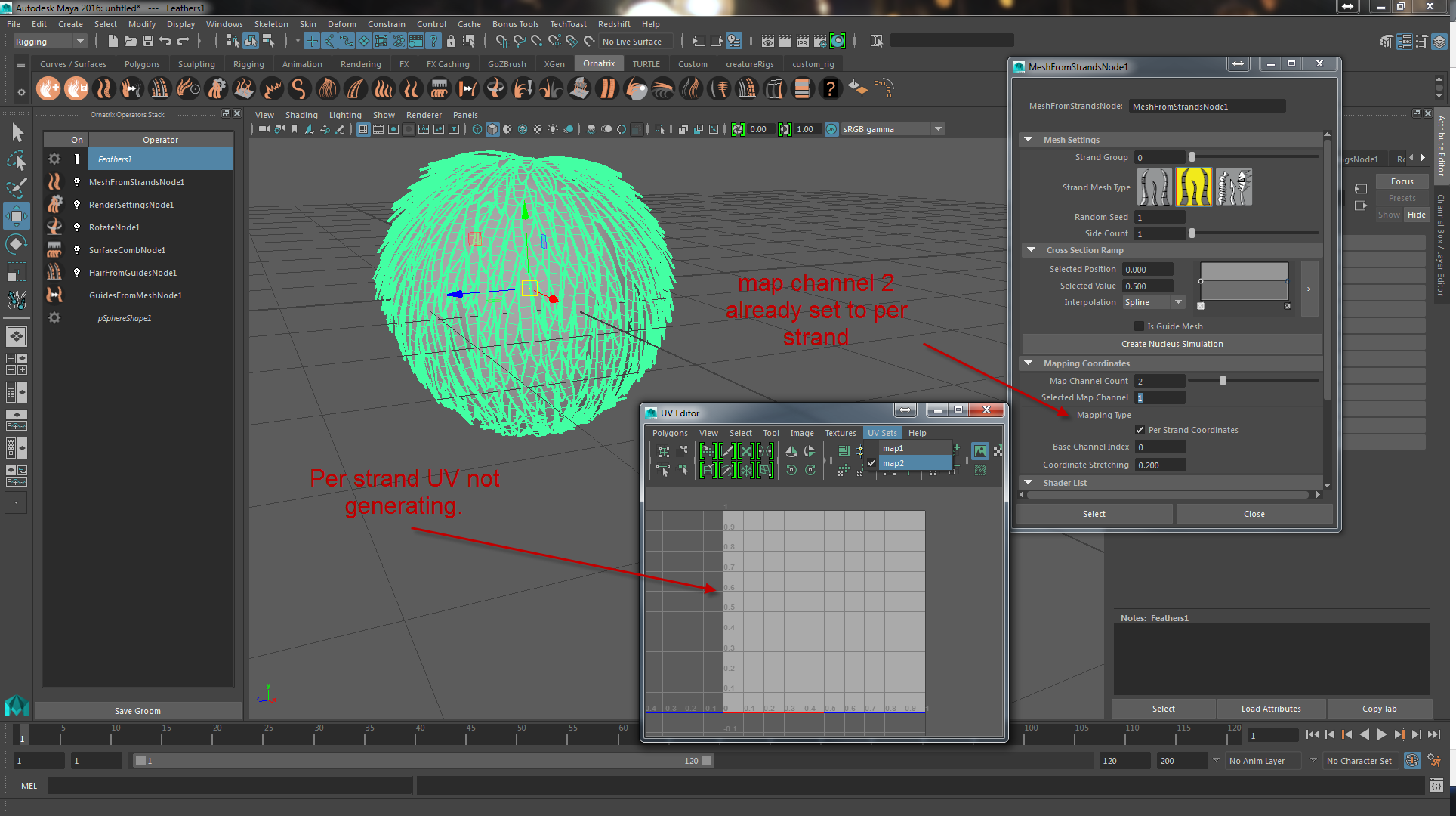Click the Save Groom button
The height and width of the screenshot is (816, 1456).
tap(137, 711)
